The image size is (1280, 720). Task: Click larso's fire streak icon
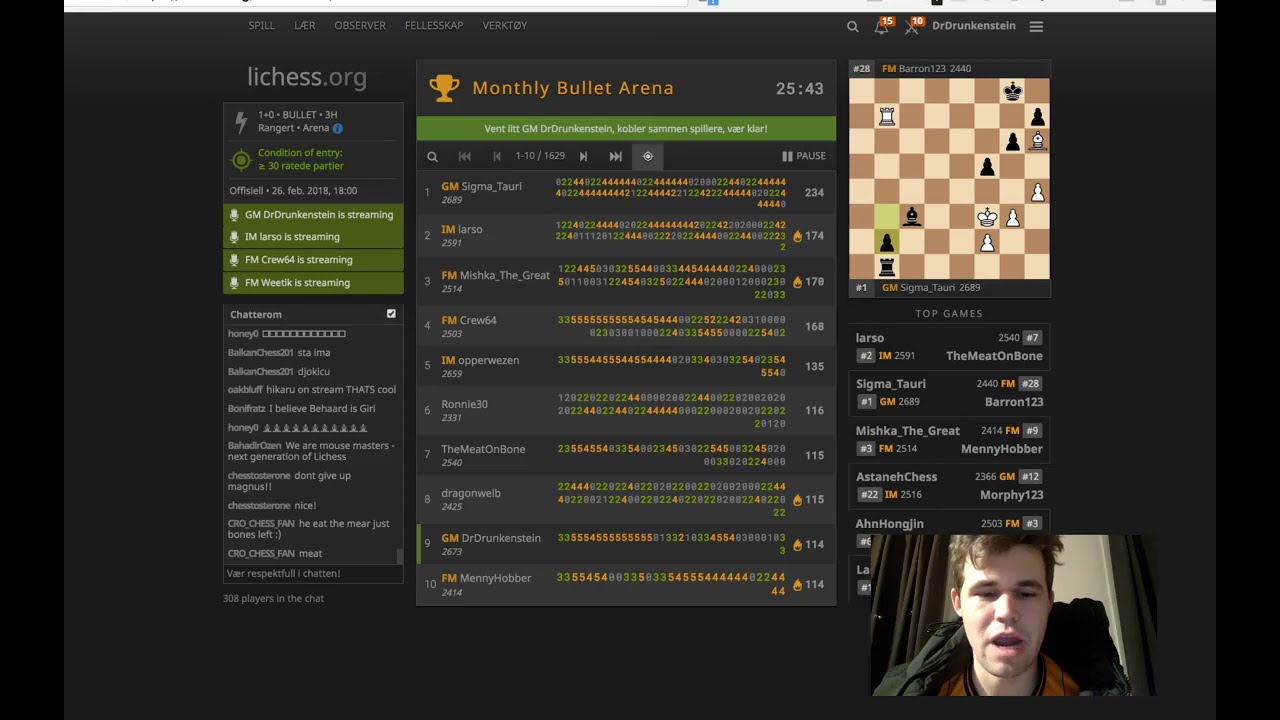coord(797,236)
